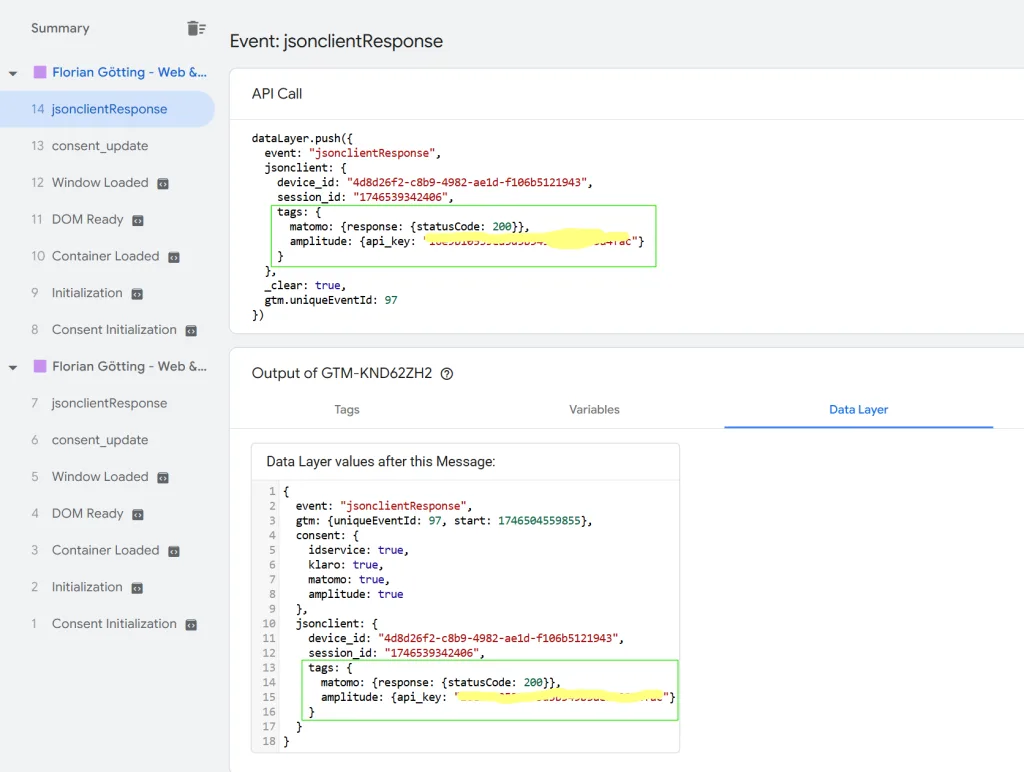Click code icon next to event 4 DOM Ready
Image resolution: width=1024 pixels, height=772 pixels.
(x=138, y=514)
